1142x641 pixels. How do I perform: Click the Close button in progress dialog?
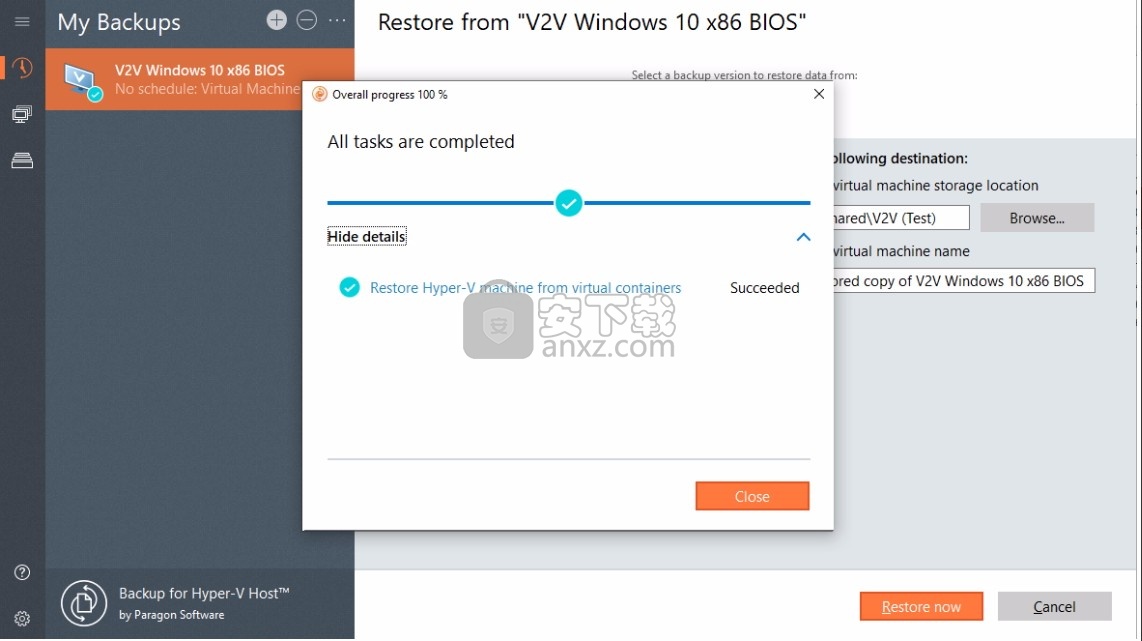(x=752, y=496)
